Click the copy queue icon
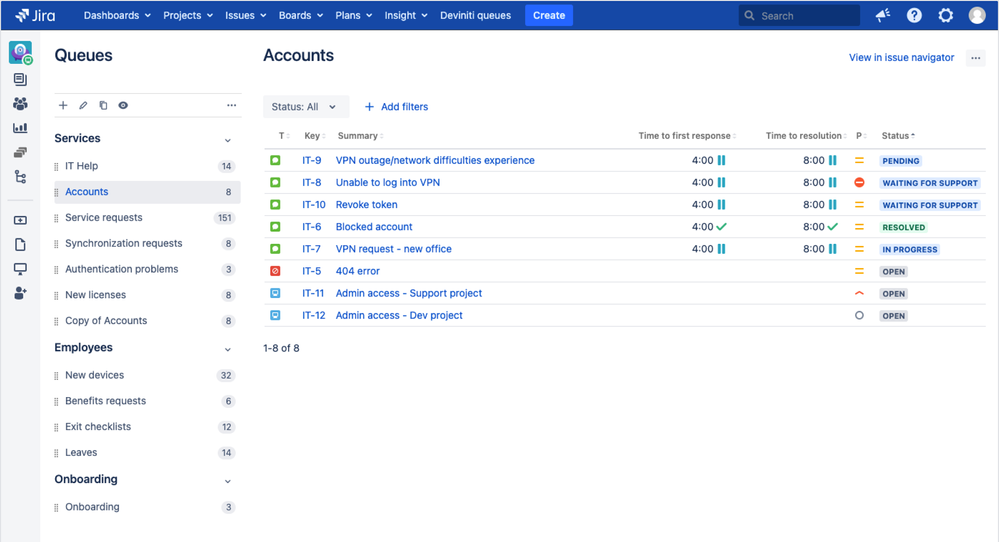Image resolution: width=999 pixels, height=542 pixels. coord(103,106)
